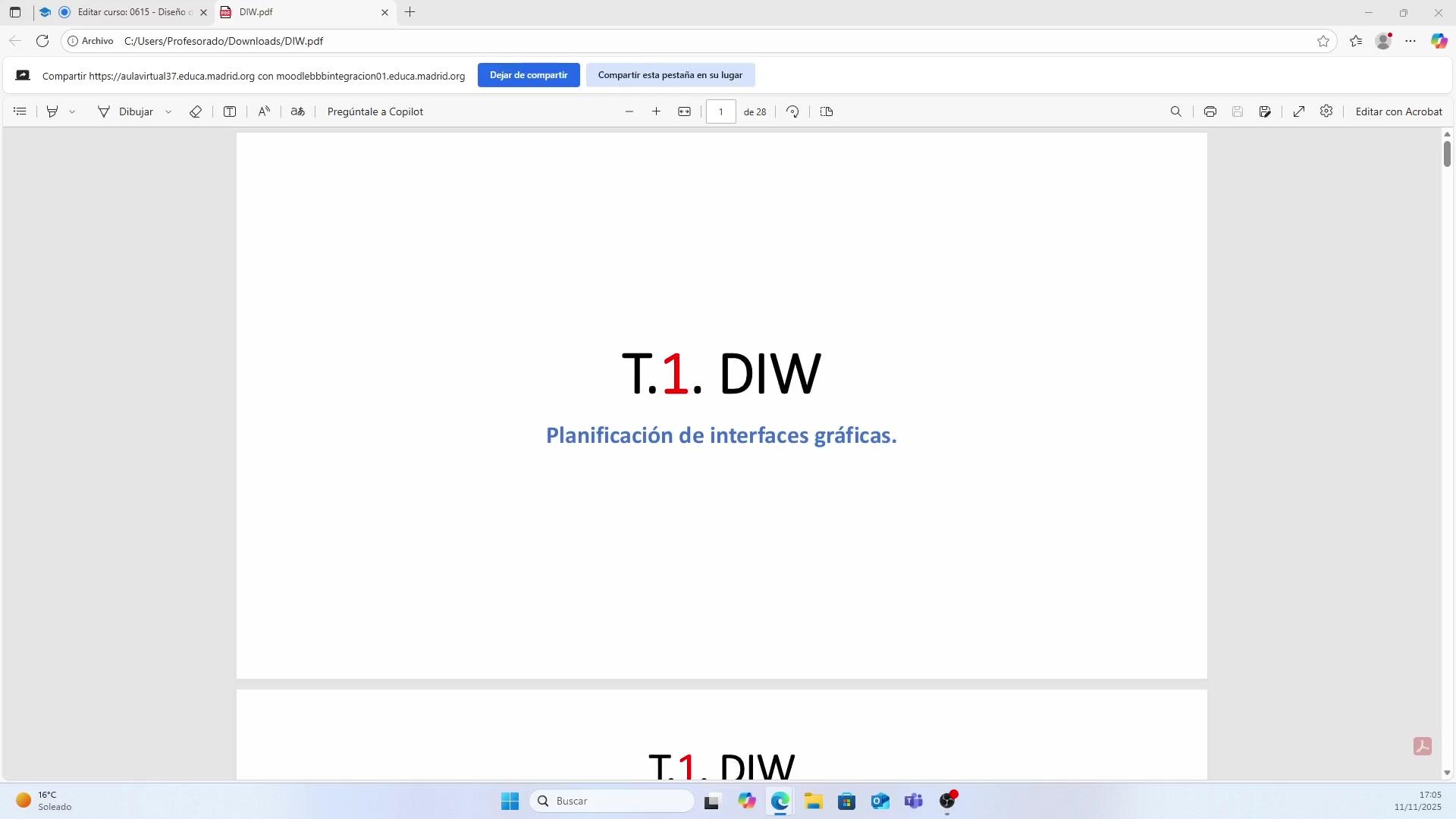The height and width of the screenshot is (819, 1456).
Task: Open browser Settings and more menu
Action: click(x=1410, y=41)
